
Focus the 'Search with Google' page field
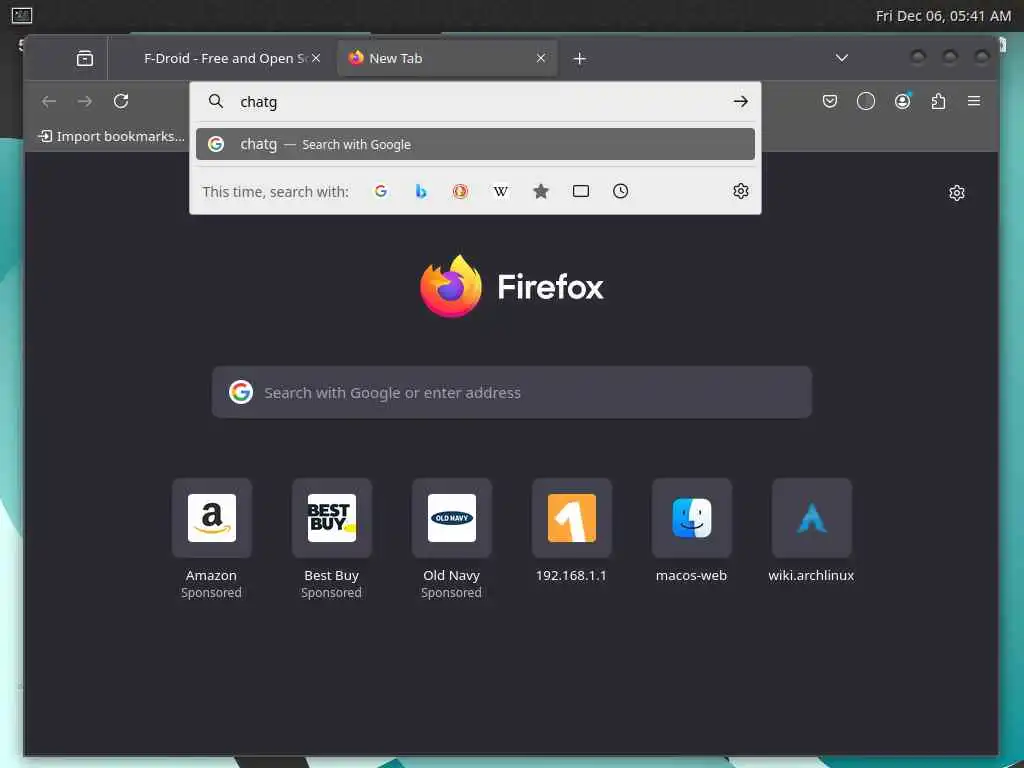(x=512, y=392)
